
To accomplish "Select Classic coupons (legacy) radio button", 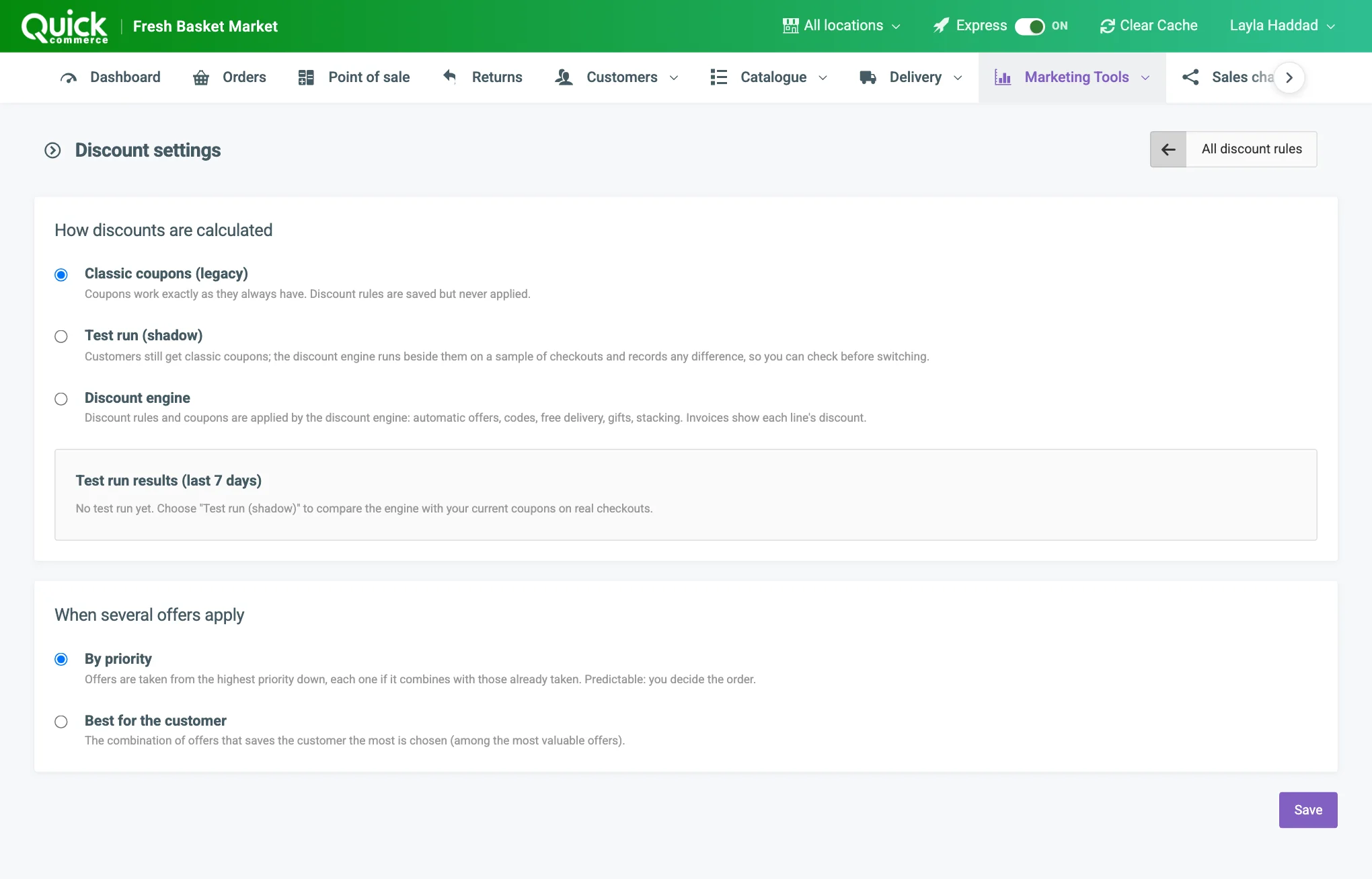I will click(61, 274).
